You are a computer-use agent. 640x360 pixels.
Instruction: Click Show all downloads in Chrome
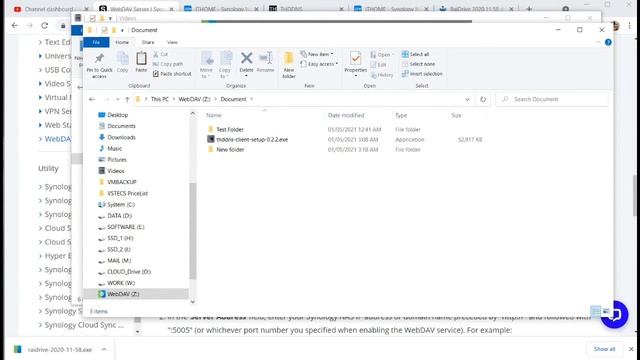click(x=604, y=349)
